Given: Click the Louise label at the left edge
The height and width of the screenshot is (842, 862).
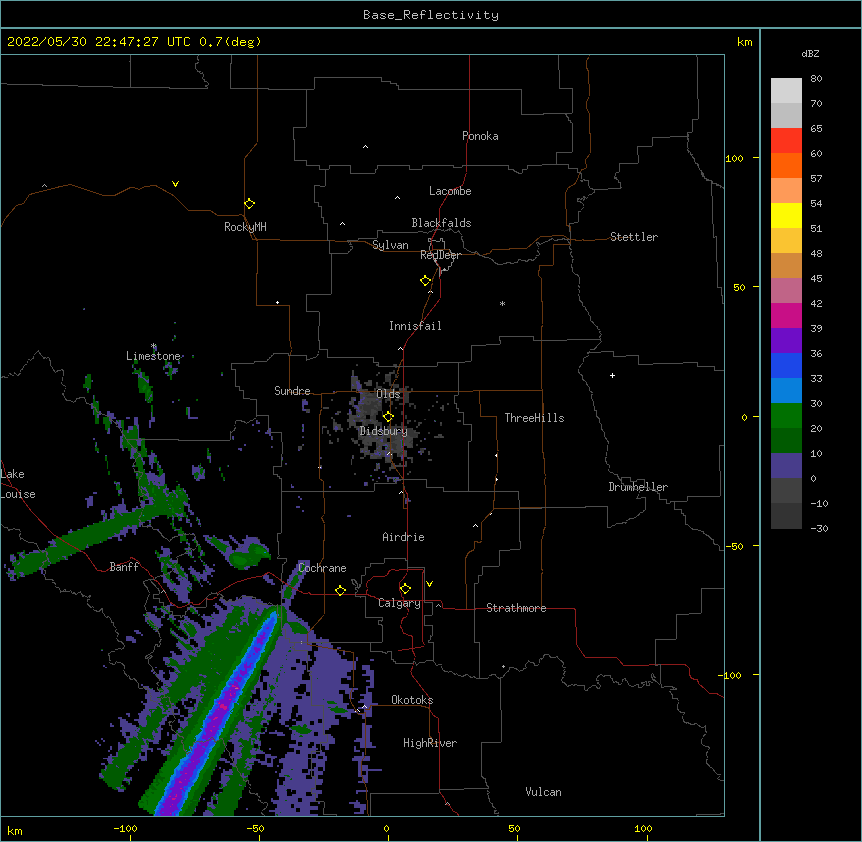Looking at the screenshot, I should tap(18, 494).
